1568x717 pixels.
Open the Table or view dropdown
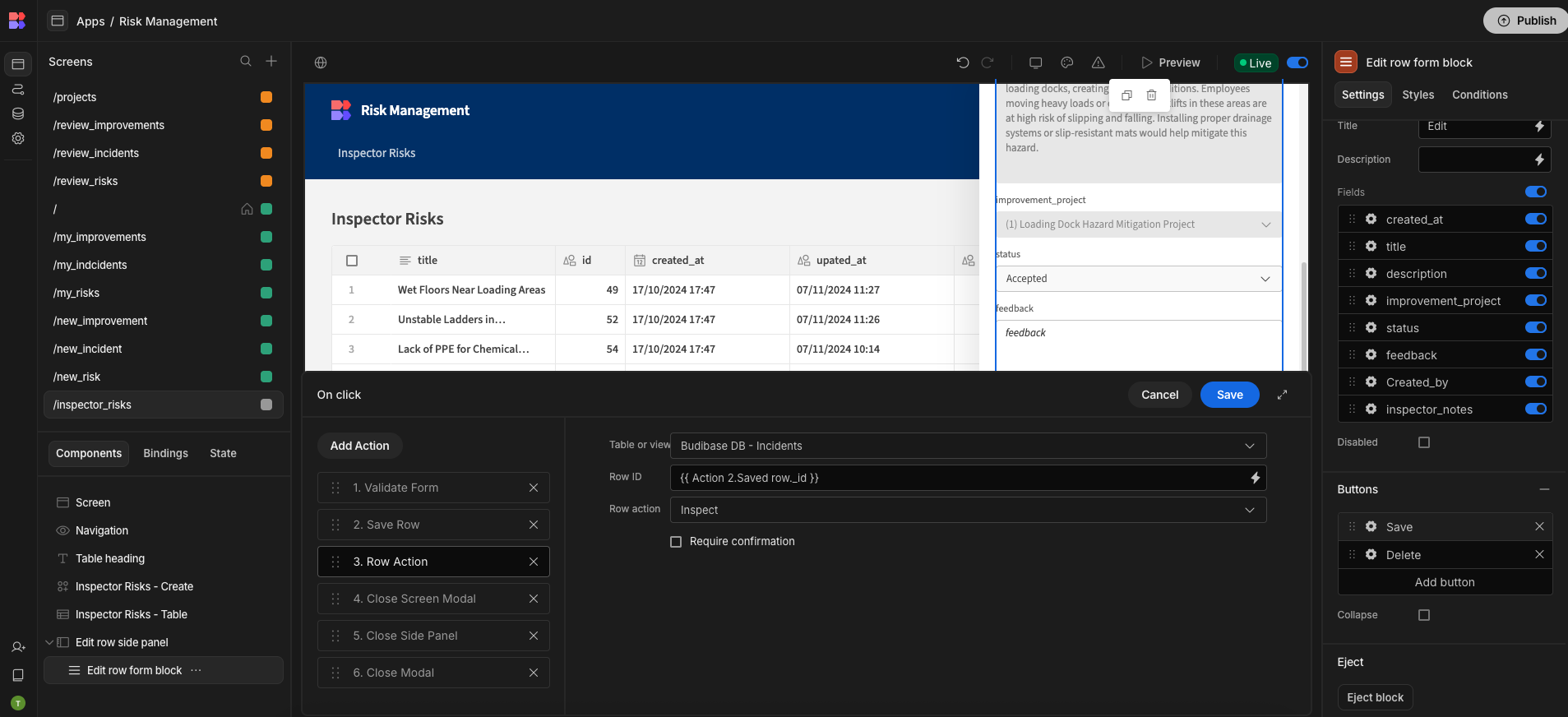968,446
